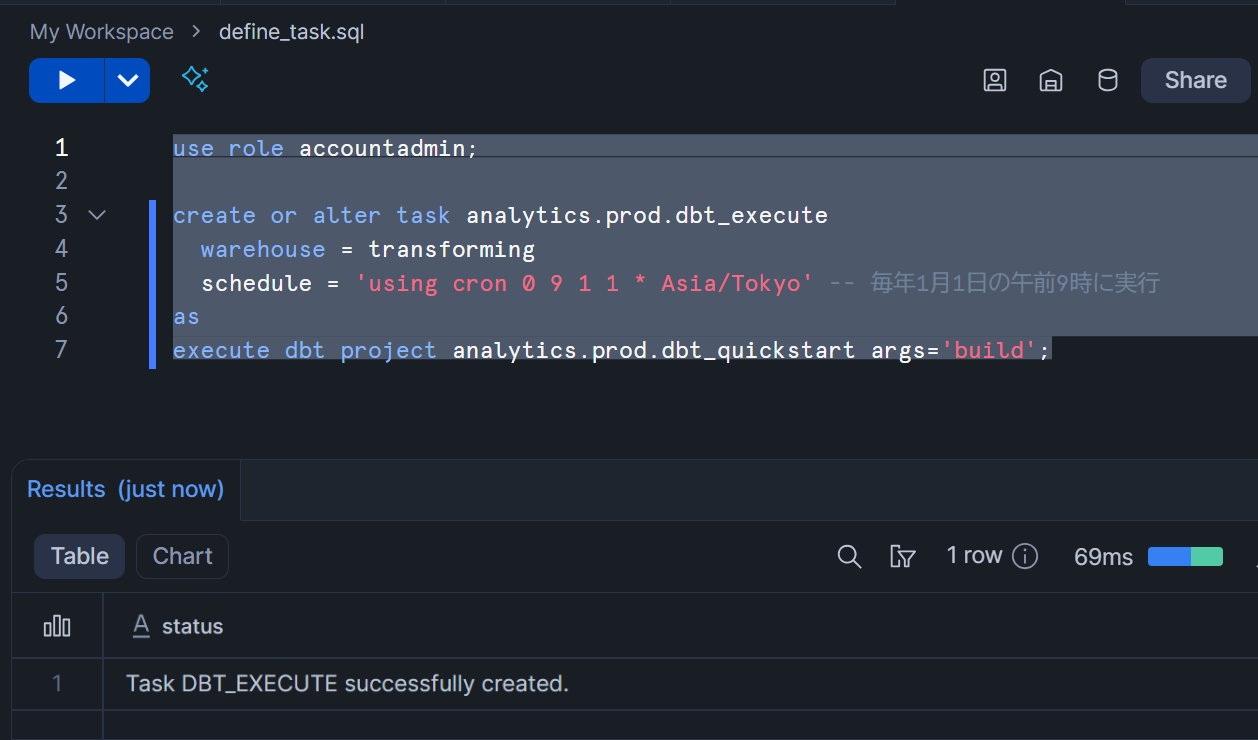Open the database context cylinder icon
The height and width of the screenshot is (740, 1258).
click(x=1107, y=81)
